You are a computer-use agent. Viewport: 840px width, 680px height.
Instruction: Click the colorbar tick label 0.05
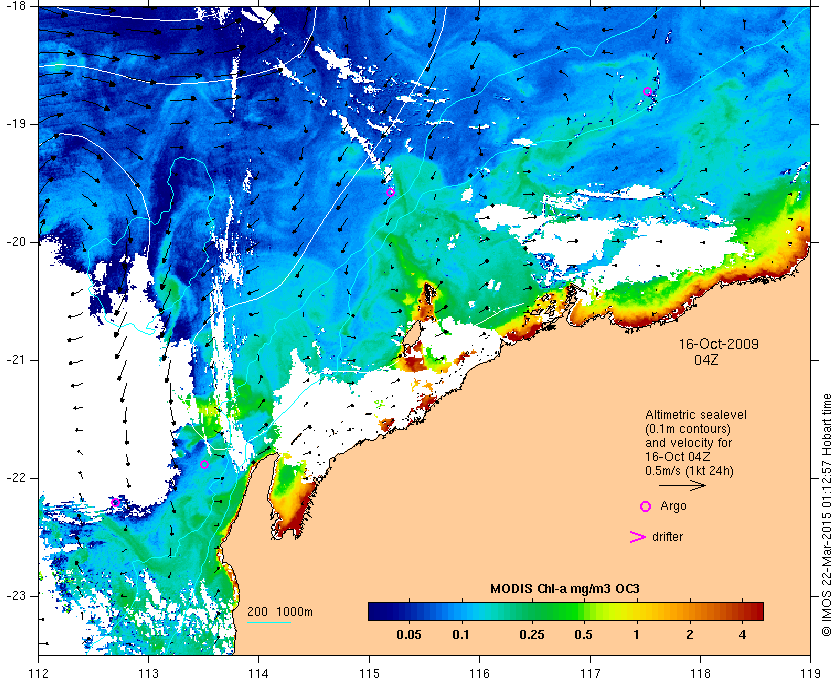click(x=409, y=635)
